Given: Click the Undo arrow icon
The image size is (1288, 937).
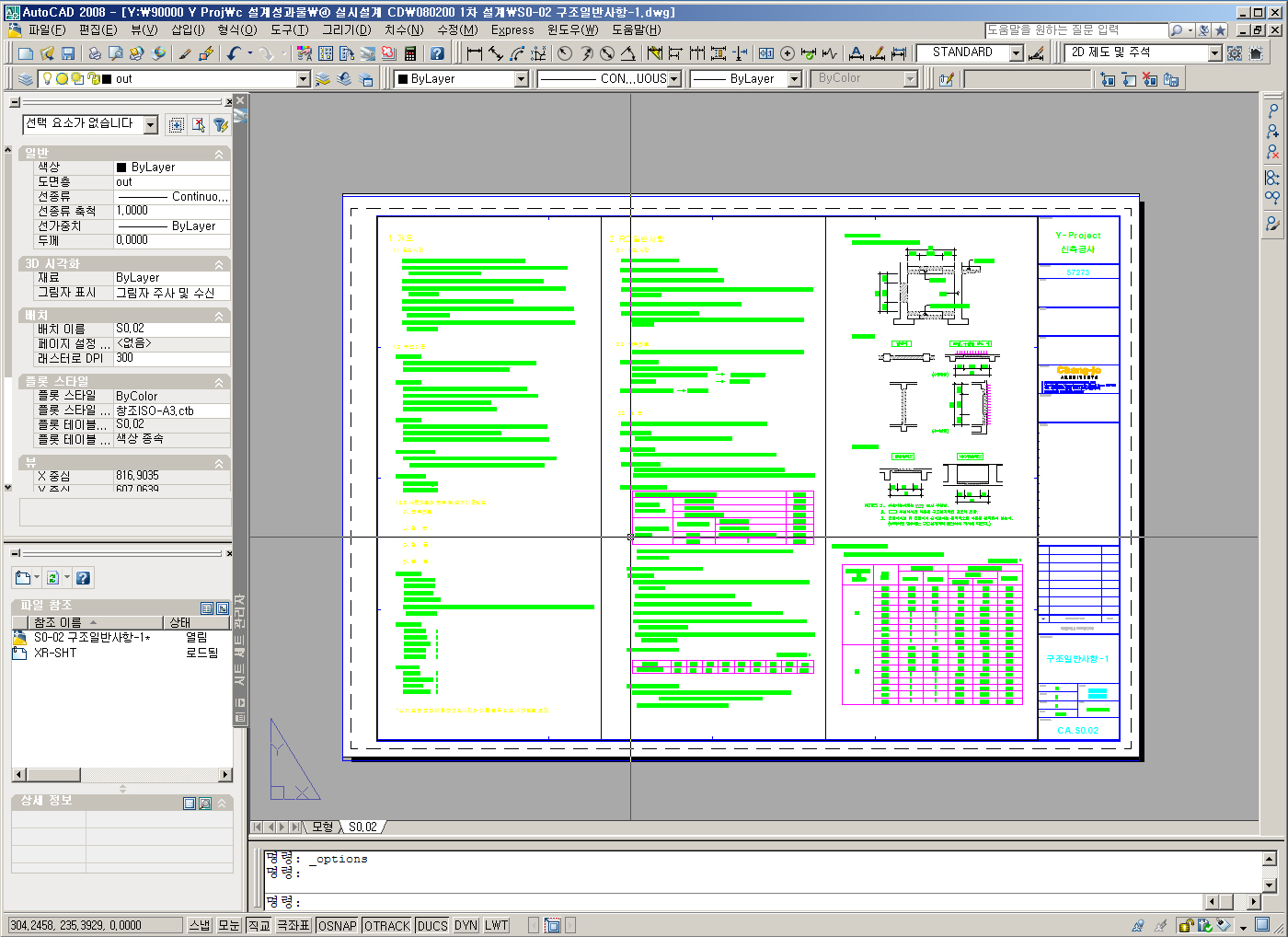Looking at the screenshot, I should pos(234,53).
